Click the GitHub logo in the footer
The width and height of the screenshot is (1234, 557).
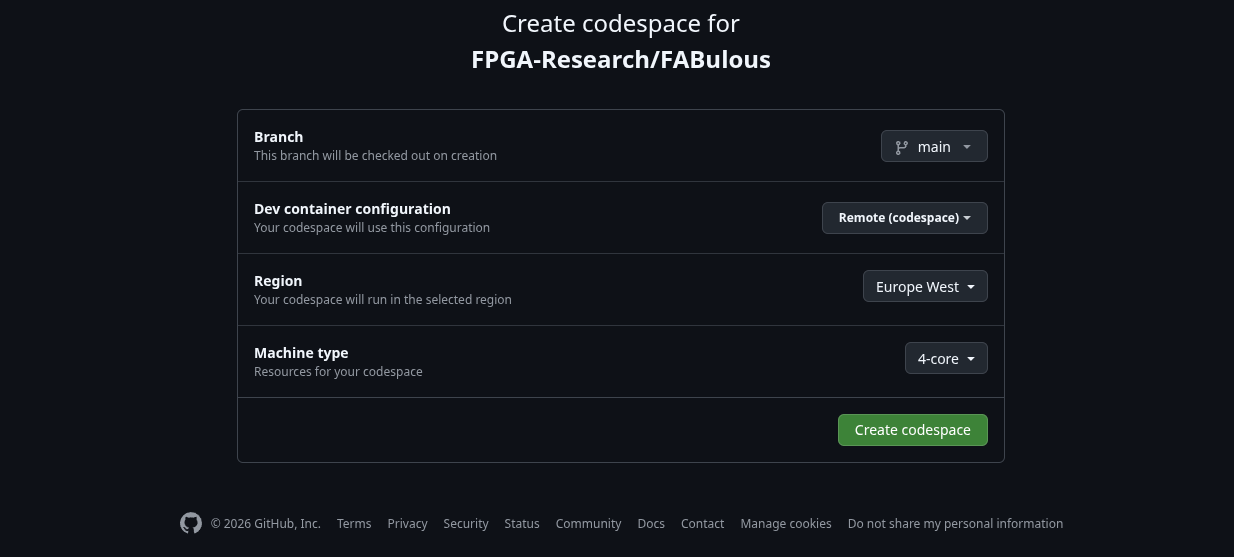(191, 523)
